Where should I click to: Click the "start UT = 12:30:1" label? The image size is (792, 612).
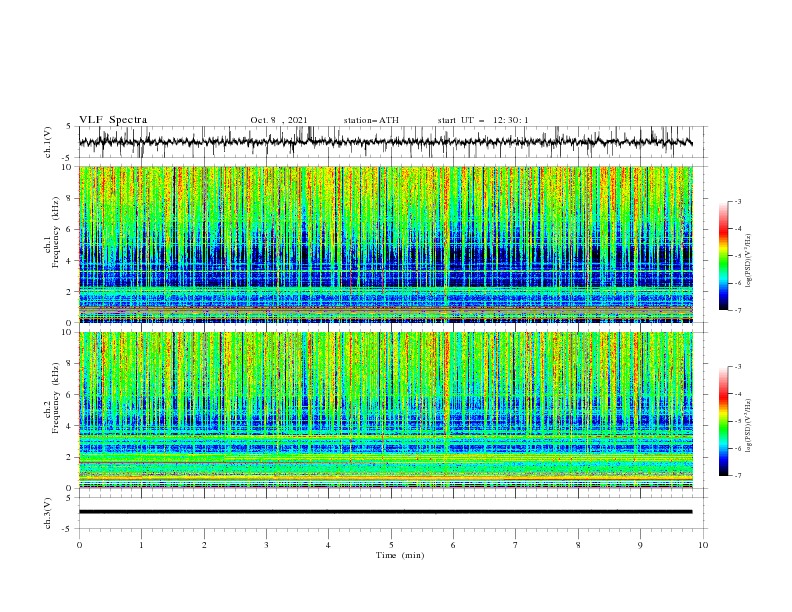point(483,120)
